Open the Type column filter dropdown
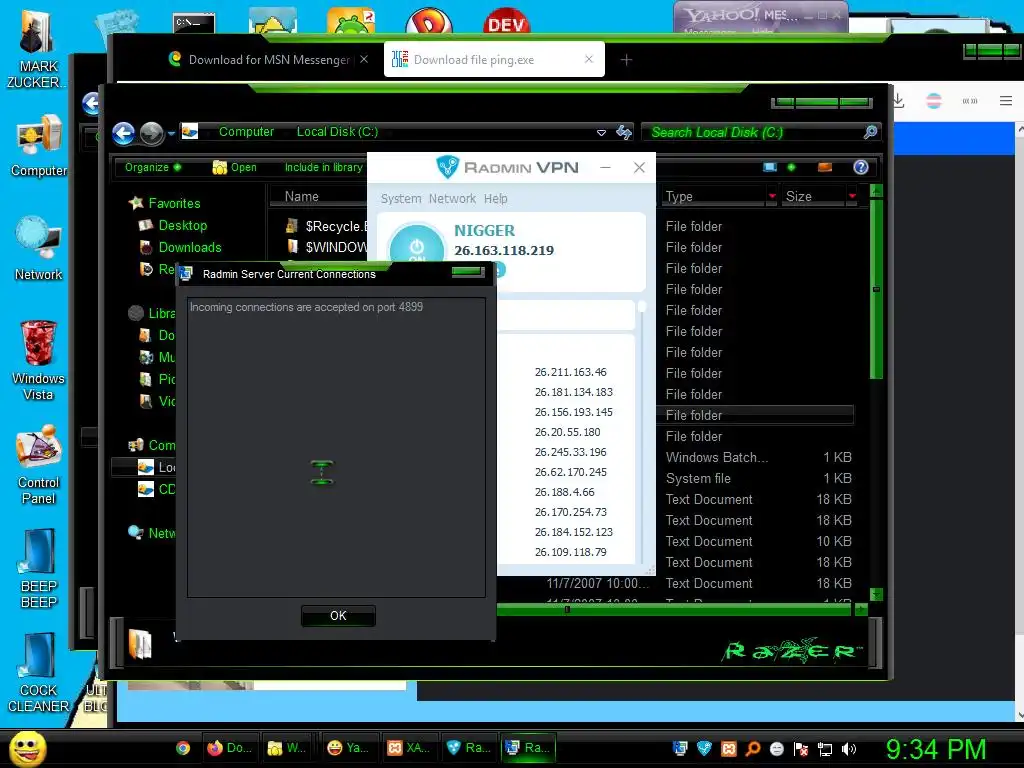1024x768 pixels. coord(772,196)
